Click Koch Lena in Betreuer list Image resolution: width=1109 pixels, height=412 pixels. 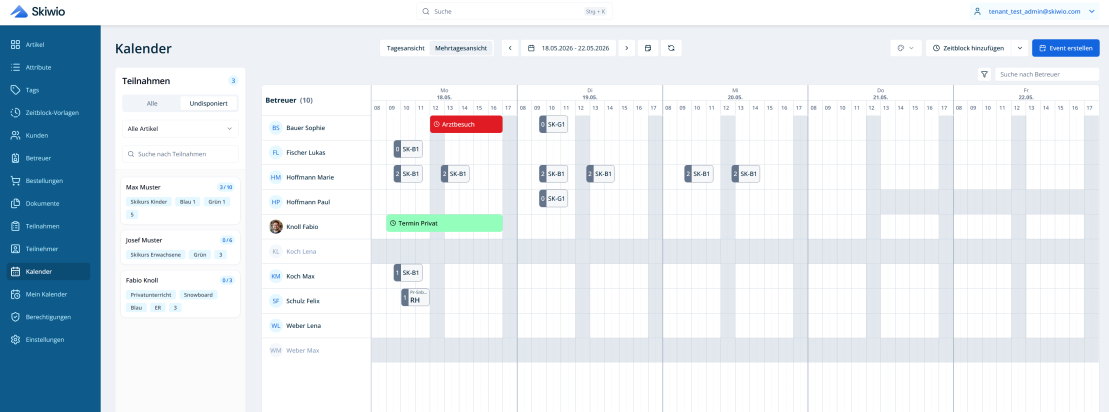click(303, 252)
